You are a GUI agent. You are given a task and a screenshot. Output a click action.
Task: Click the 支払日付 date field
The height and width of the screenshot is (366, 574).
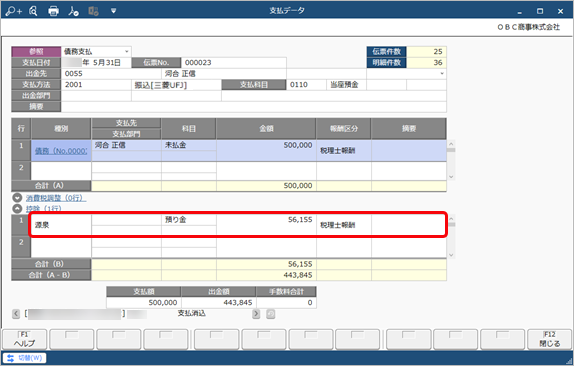coord(96,63)
